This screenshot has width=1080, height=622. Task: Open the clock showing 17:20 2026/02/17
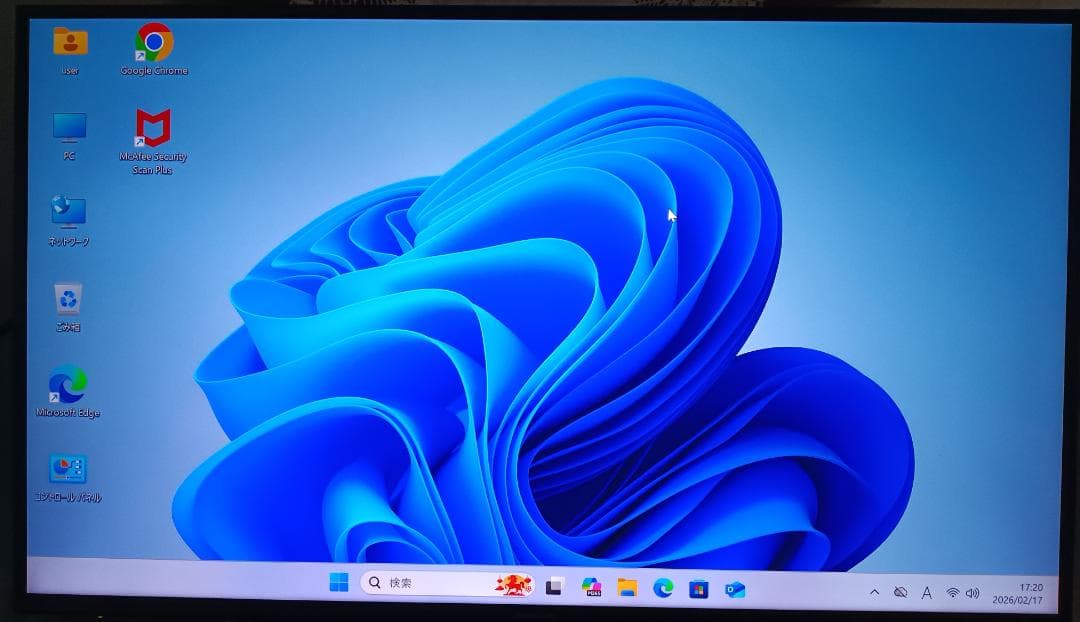click(x=1018, y=594)
